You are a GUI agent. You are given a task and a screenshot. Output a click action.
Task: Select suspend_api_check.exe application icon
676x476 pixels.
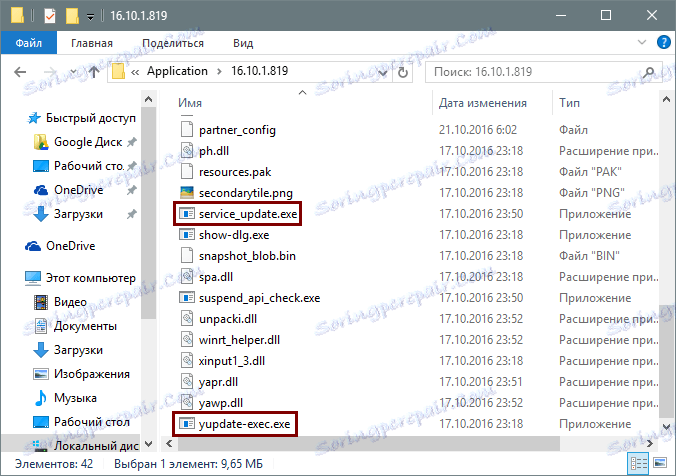[x=187, y=298]
